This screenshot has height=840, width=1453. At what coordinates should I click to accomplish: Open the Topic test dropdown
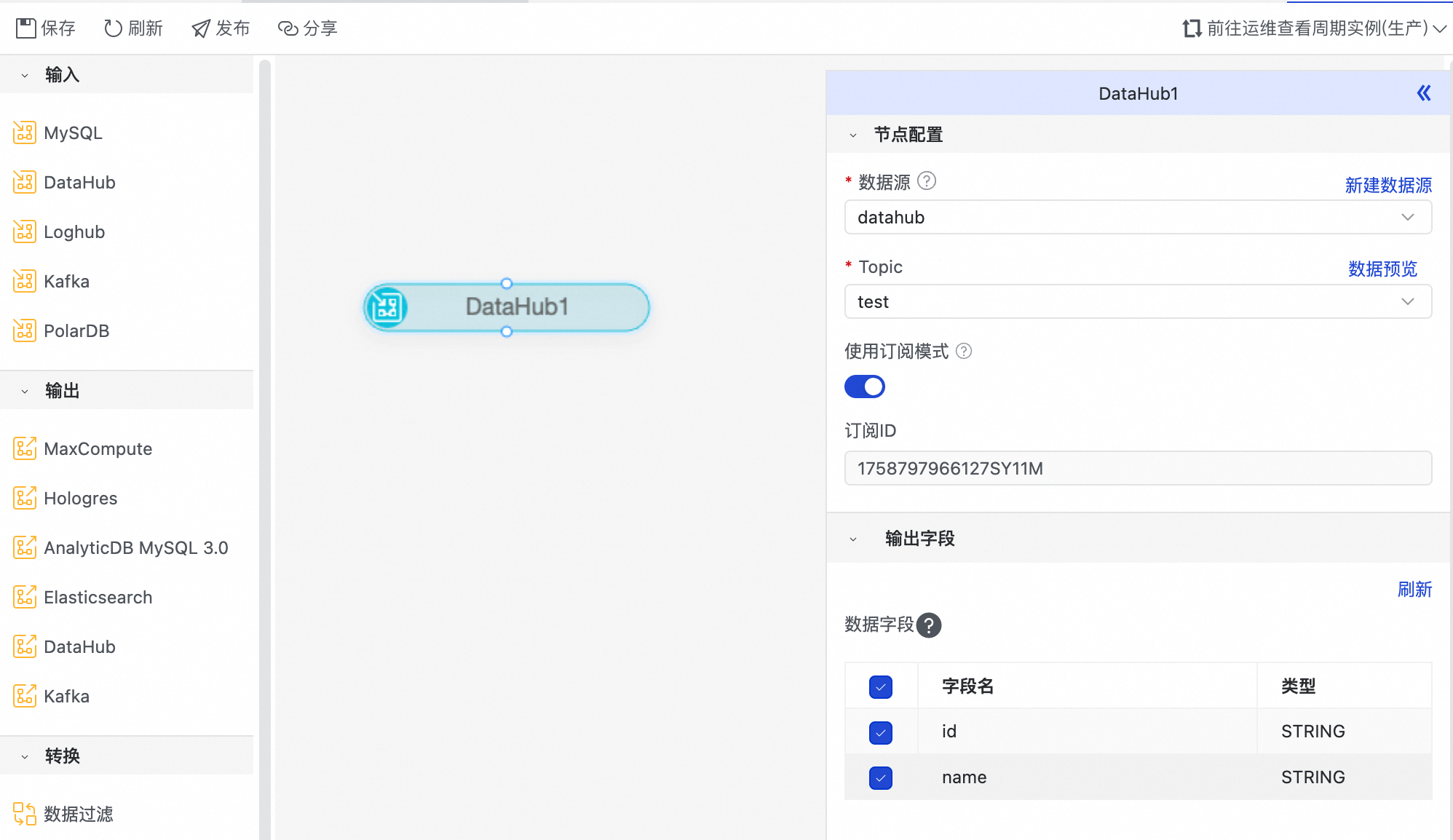[x=1137, y=302]
